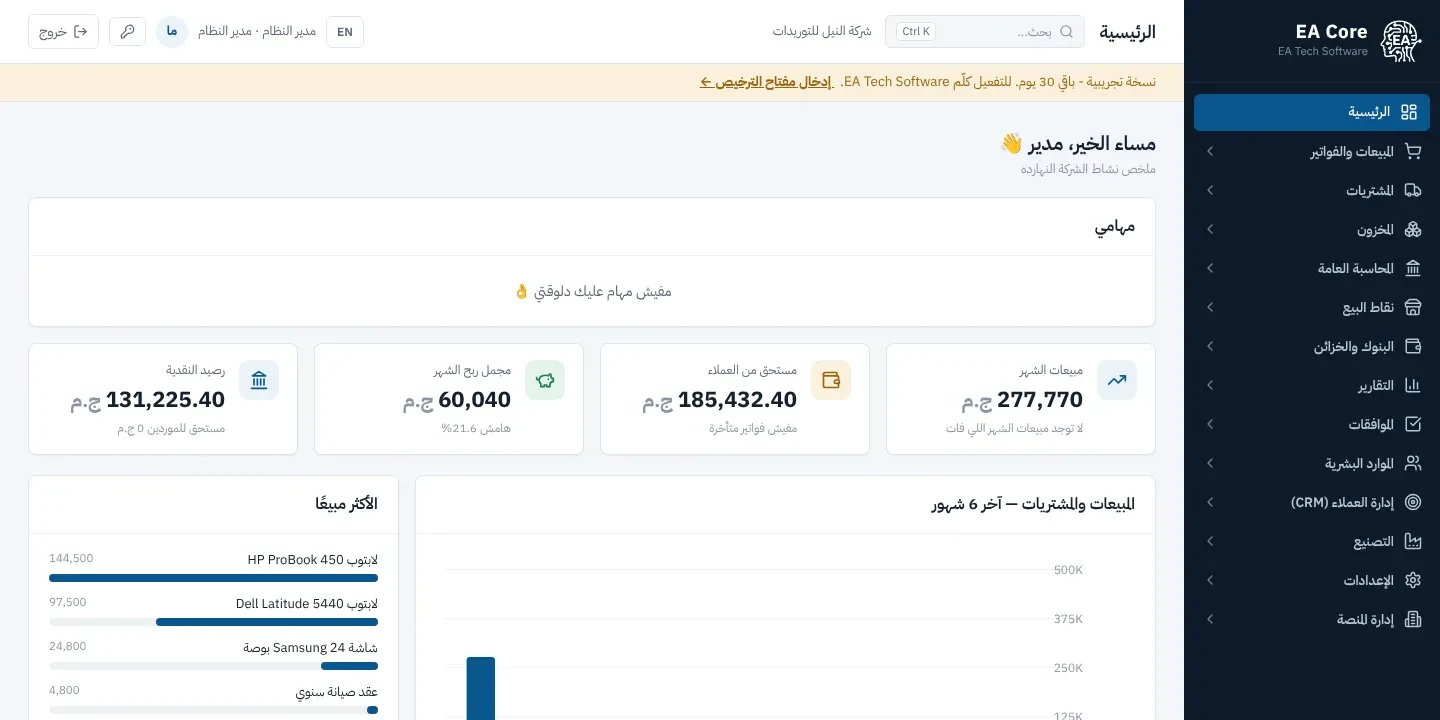Click the bar chart icon for التقارير

coord(1413,385)
